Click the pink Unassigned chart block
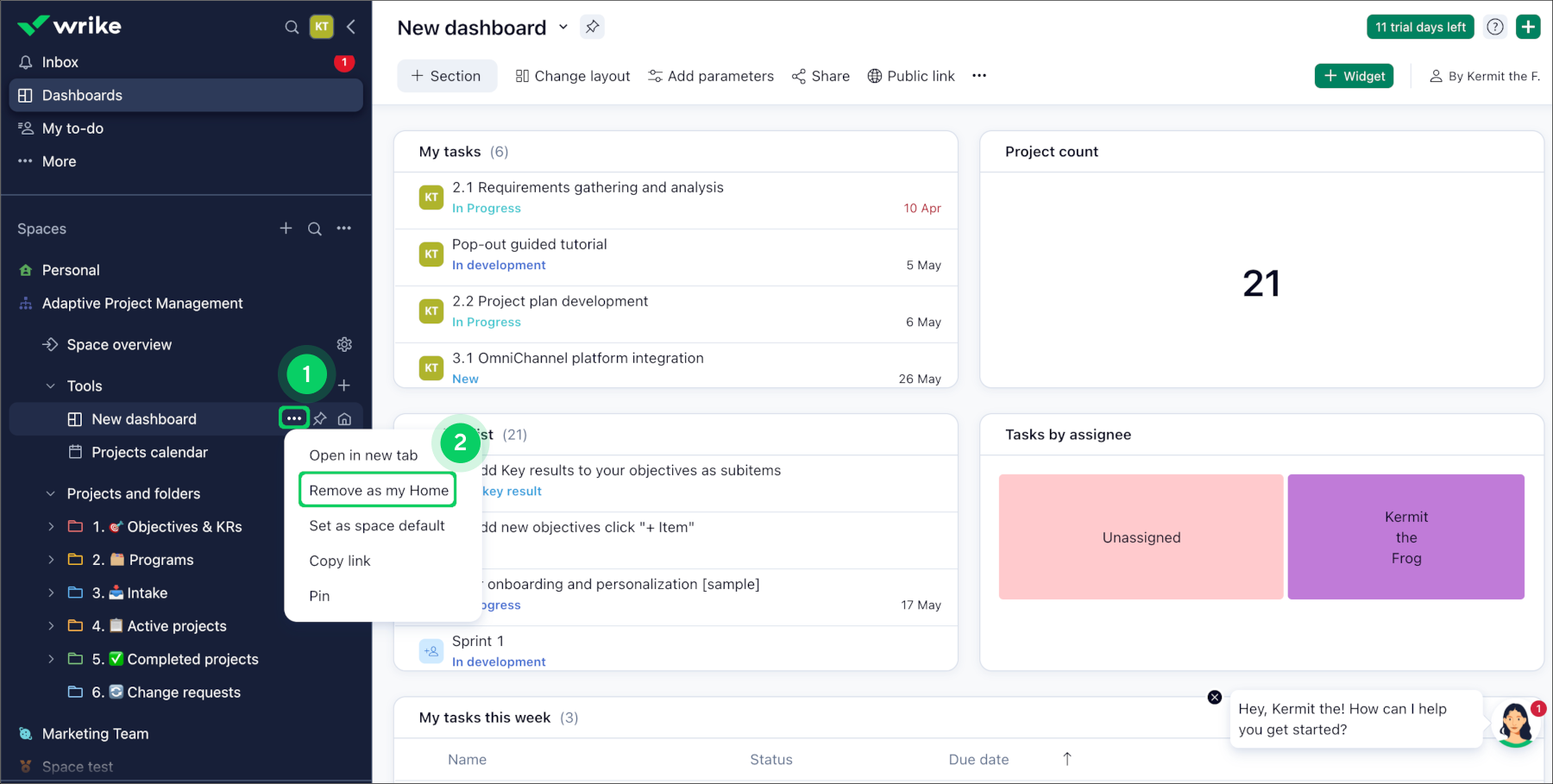The width and height of the screenshot is (1553, 784). 1141,536
